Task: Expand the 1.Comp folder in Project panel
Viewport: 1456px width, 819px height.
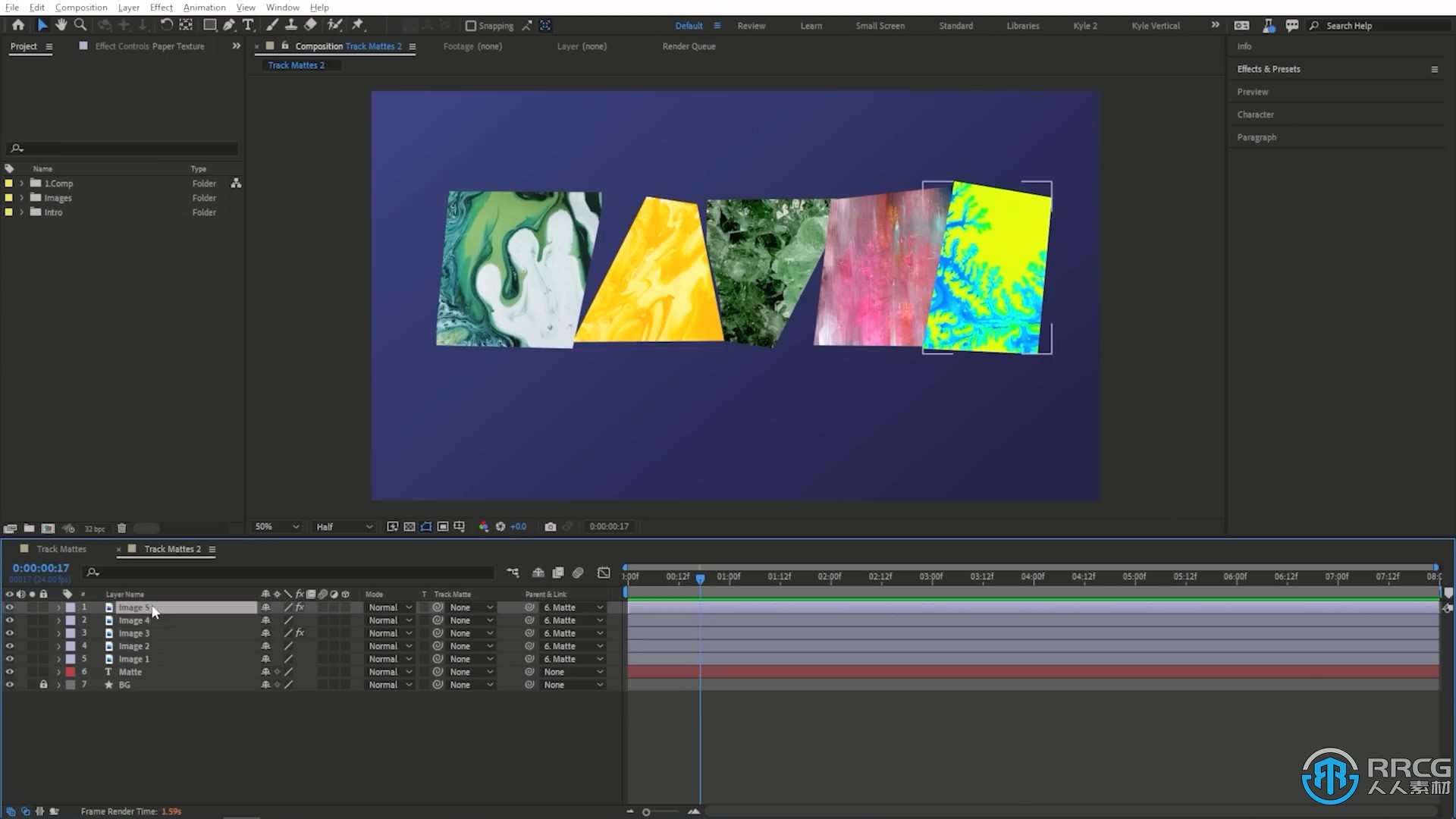Action: tap(21, 183)
